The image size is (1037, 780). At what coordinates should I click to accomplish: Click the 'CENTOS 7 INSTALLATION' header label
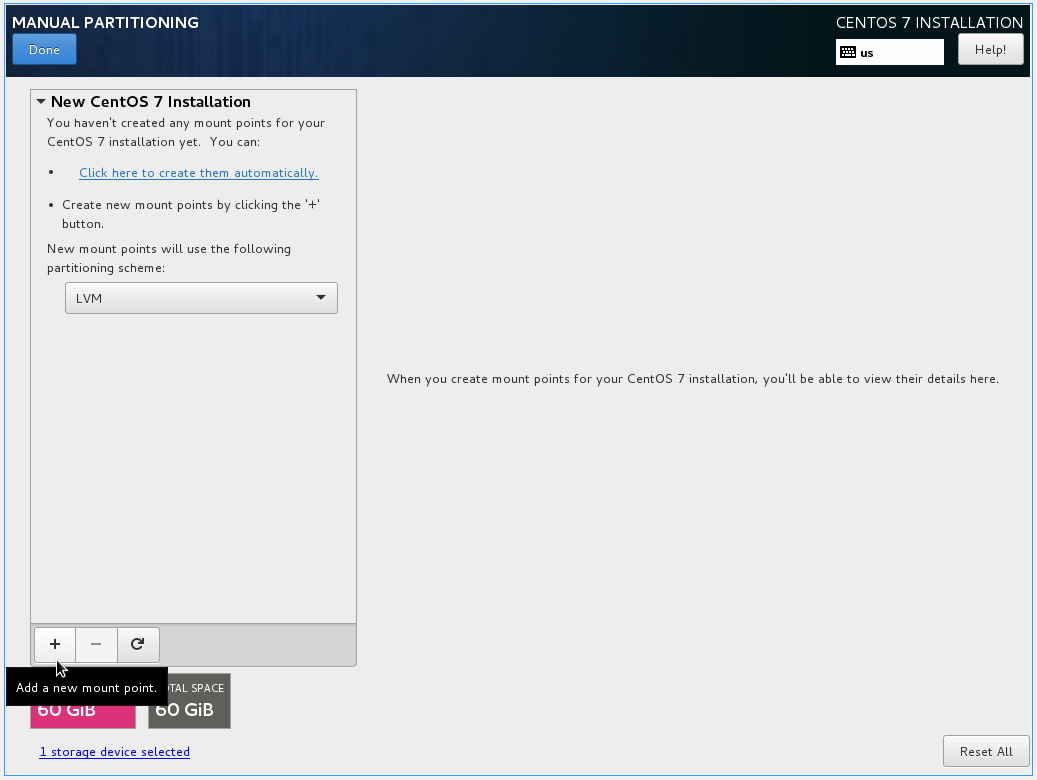(x=929, y=22)
